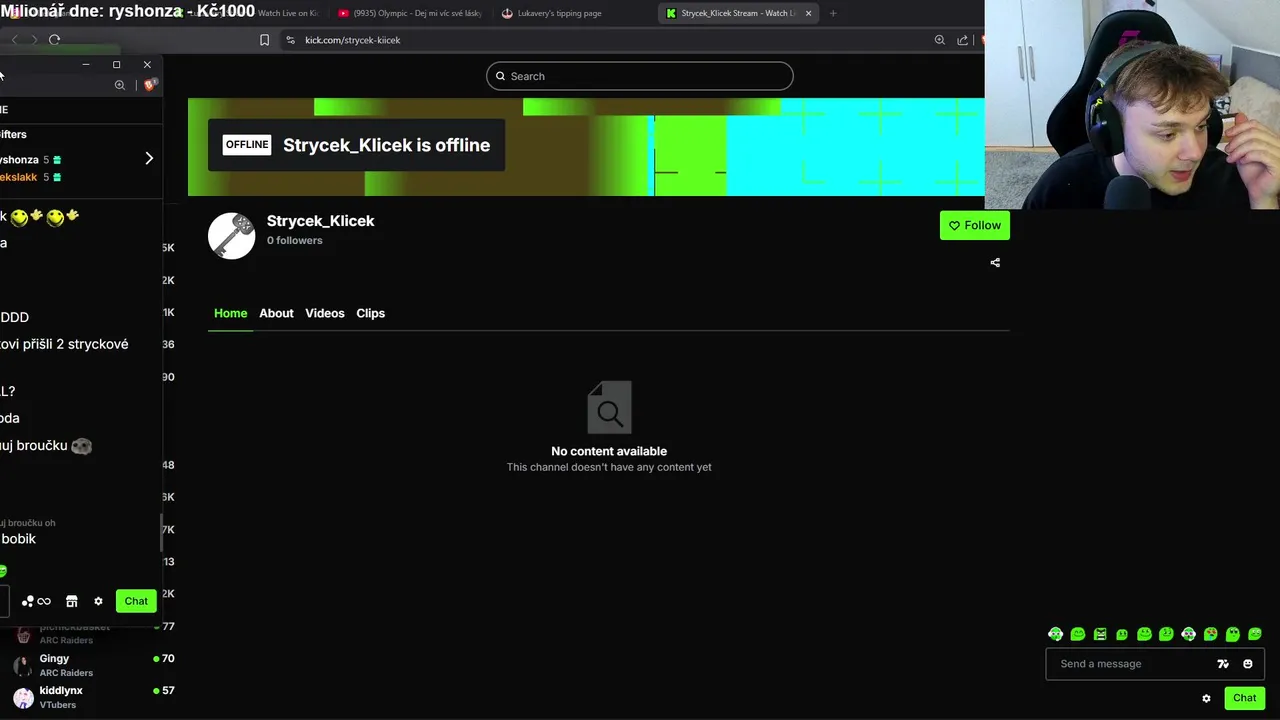Open Gingy's avatar in sidebar
This screenshot has height=720, width=1280.
[x=23, y=665]
